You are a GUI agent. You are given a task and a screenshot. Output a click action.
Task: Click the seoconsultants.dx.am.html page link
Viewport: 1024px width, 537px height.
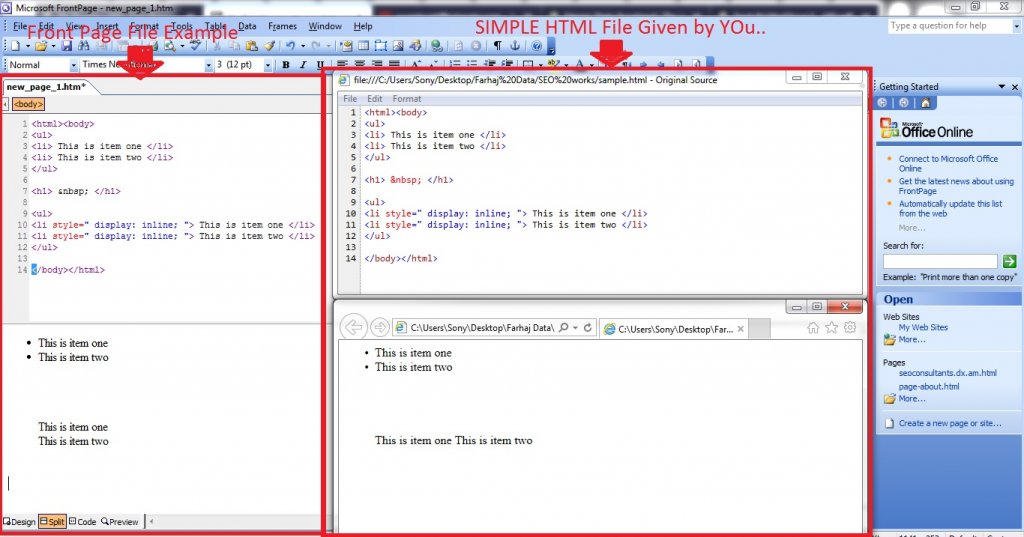947,373
